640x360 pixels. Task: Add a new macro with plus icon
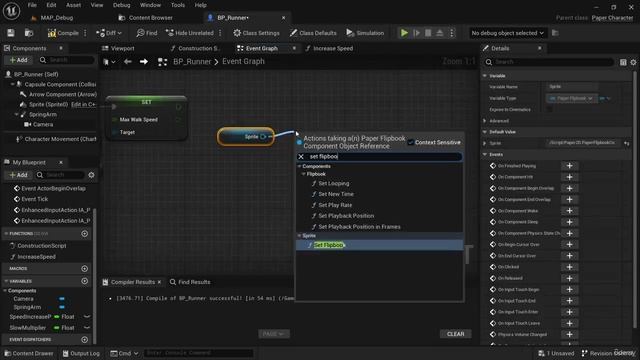tap(84, 269)
